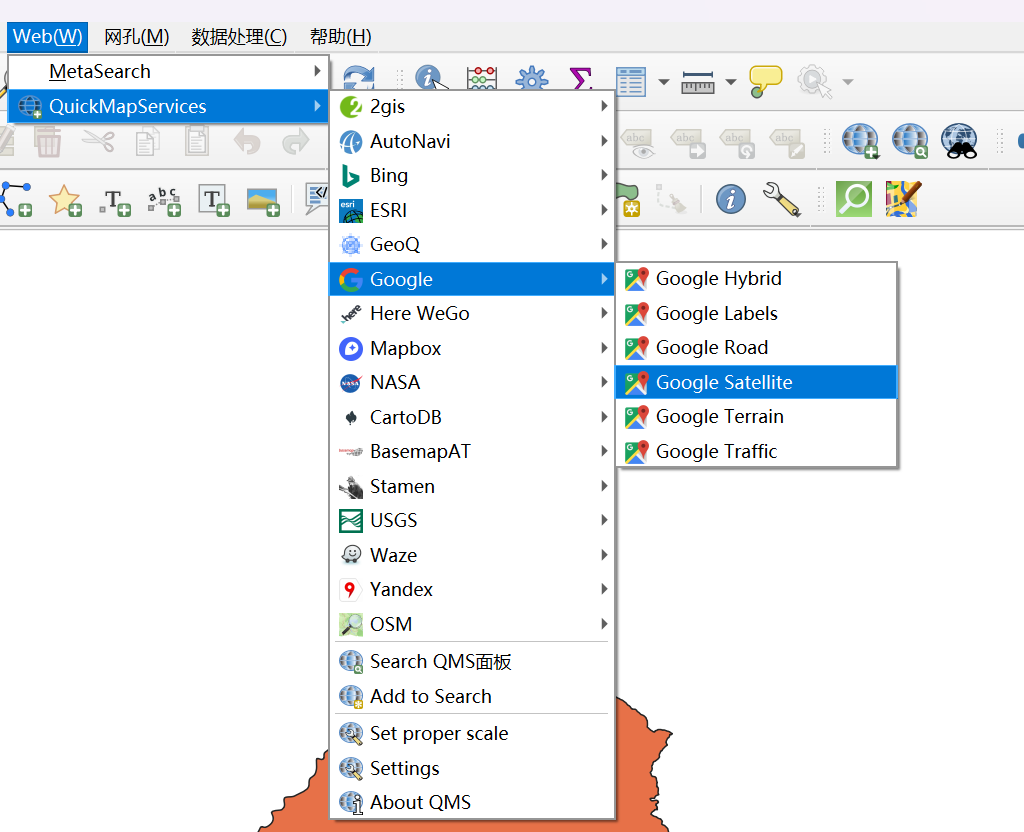This screenshot has height=832, width=1024.
Task: Expand the AutoNavi provider submenu
Action: pyautogui.click(x=472, y=141)
